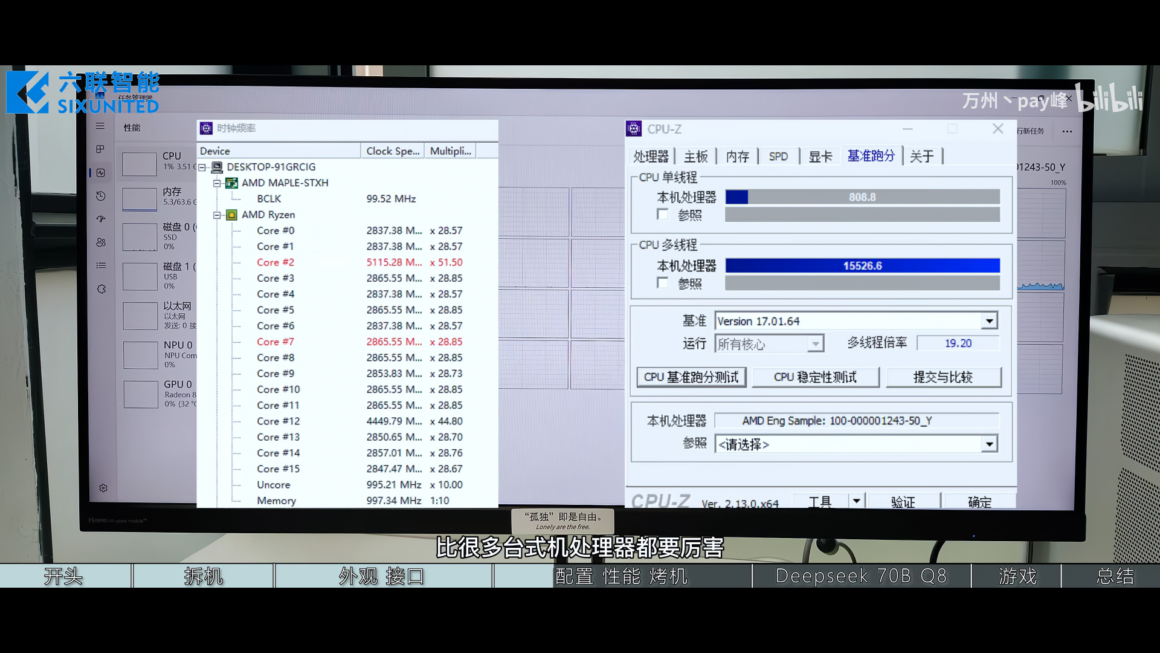Tick the 参照 checkbox under CPU 单线程
The height and width of the screenshot is (653, 1160).
662,214
